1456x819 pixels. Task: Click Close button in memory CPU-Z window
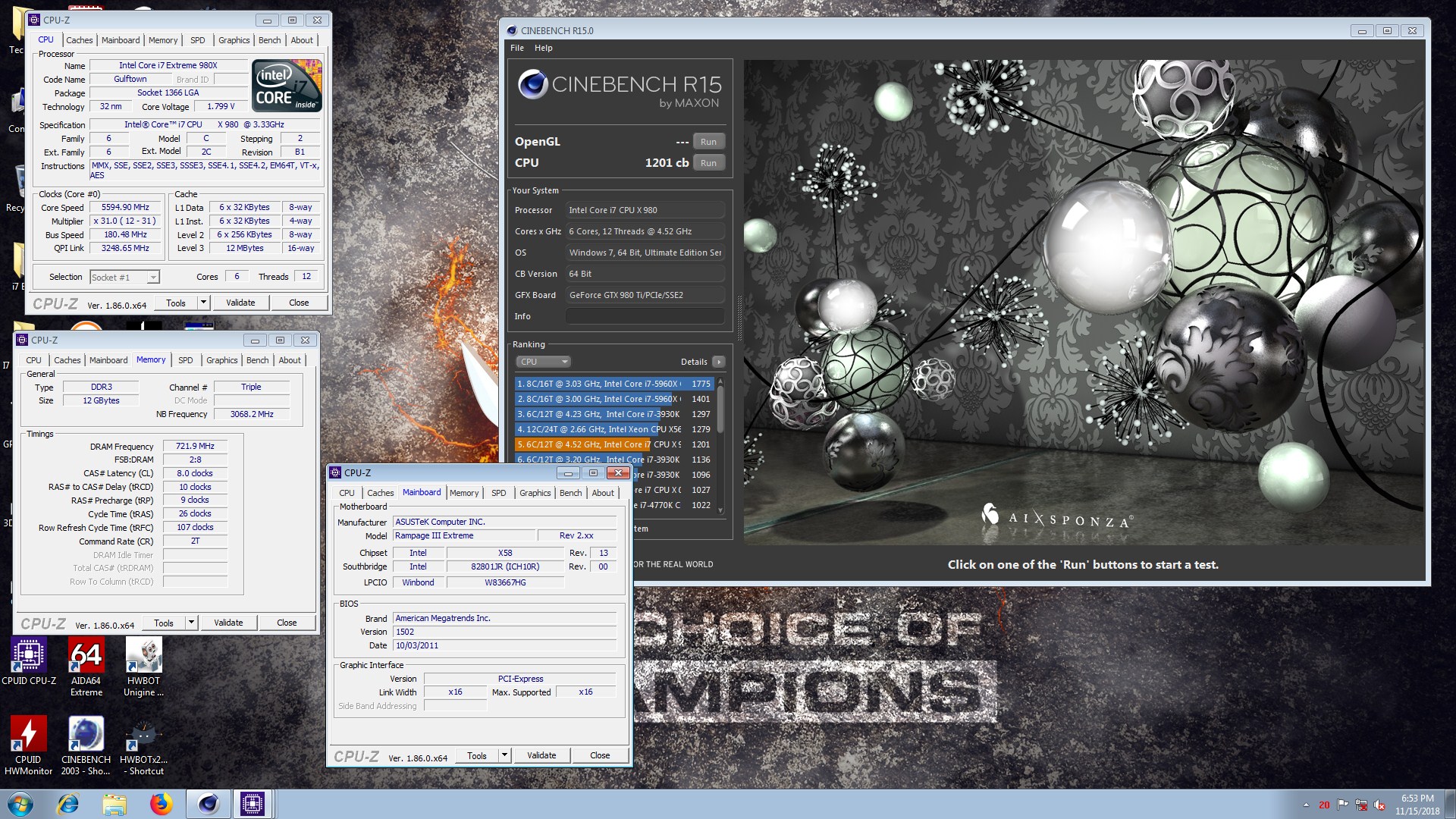click(x=287, y=623)
